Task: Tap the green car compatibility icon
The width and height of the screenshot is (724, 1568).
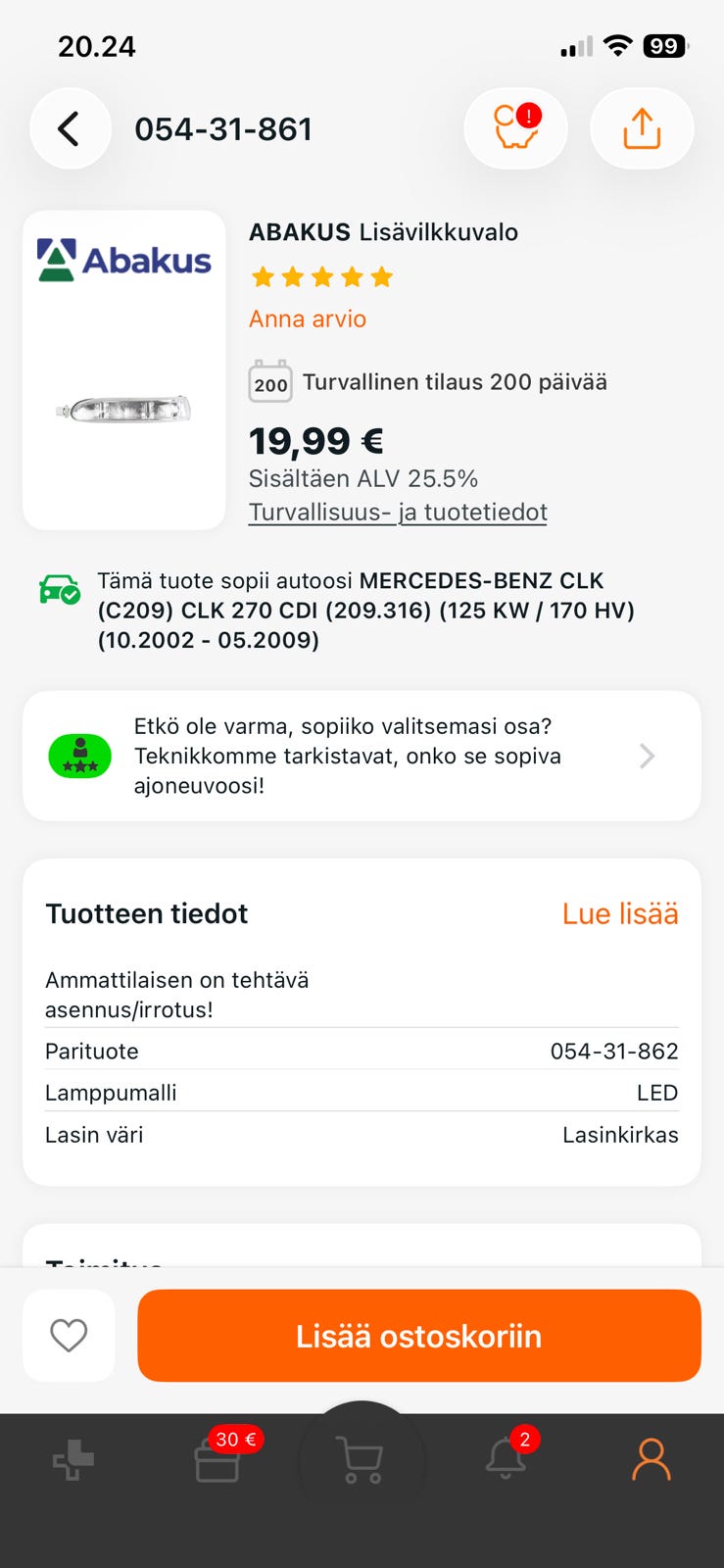Action: 60,589
